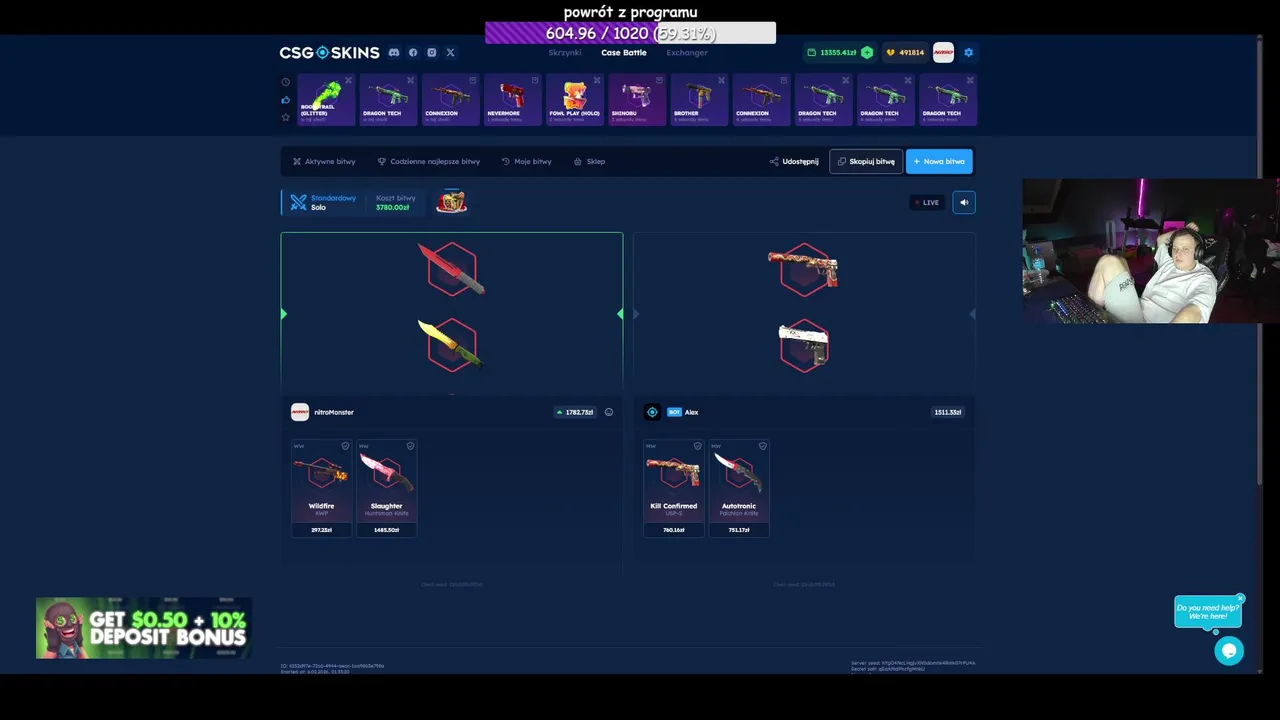The width and height of the screenshot is (1280, 720).
Task: Click the white pistol in Alex's spinner
Action: [803, 346]
